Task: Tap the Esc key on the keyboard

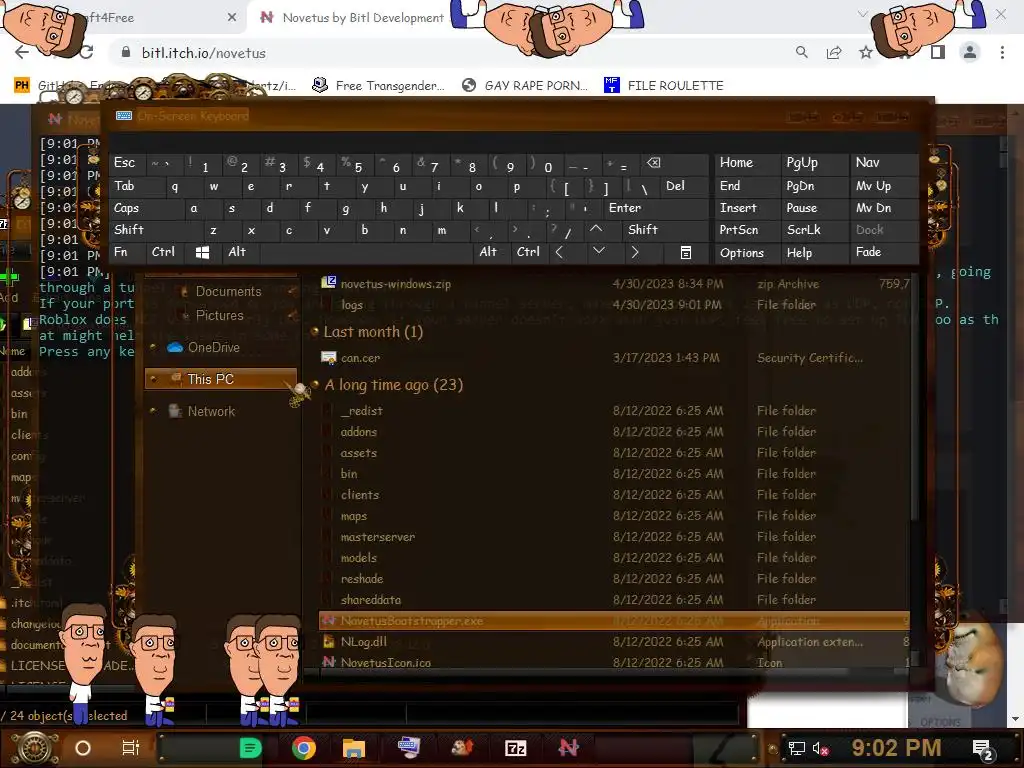Action: coord(125,163)
